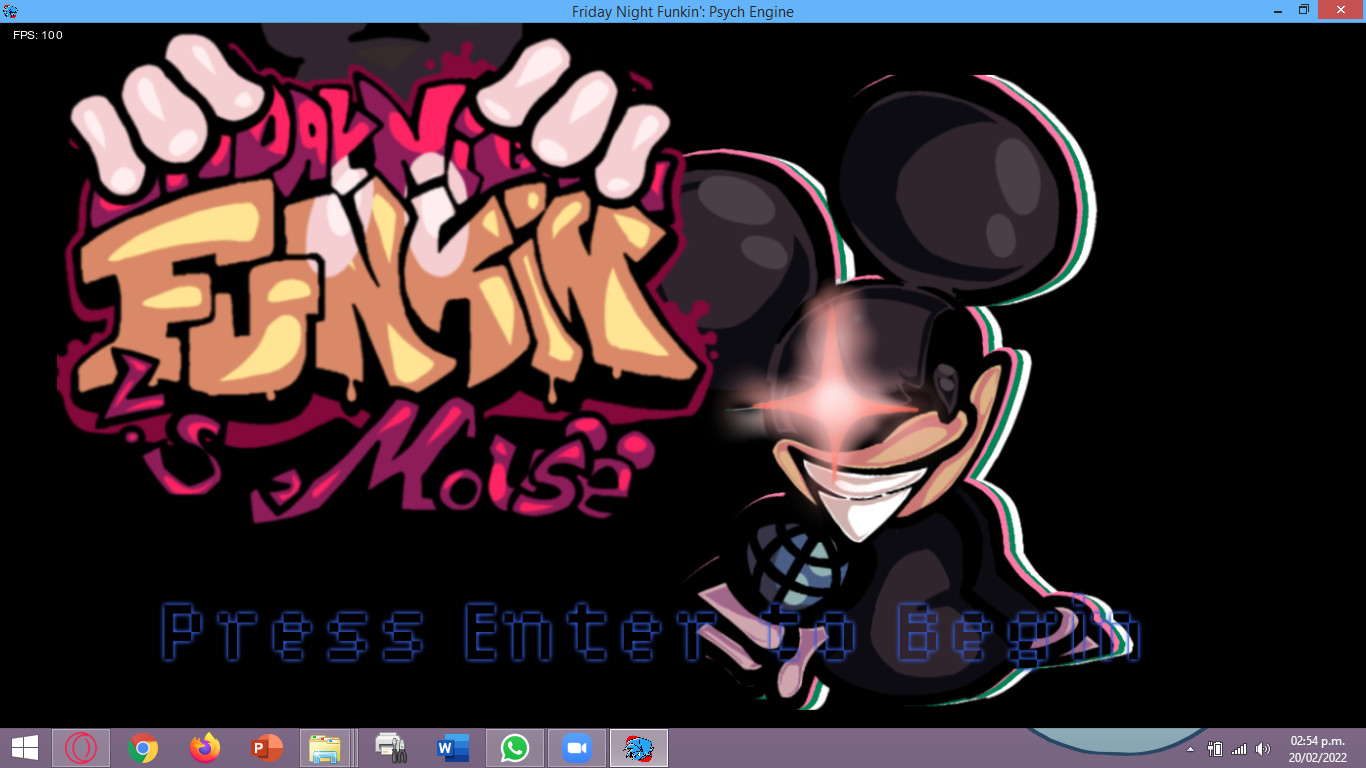Start the Zoom app
Screen dimensions: 1366x768
[576, 747]
